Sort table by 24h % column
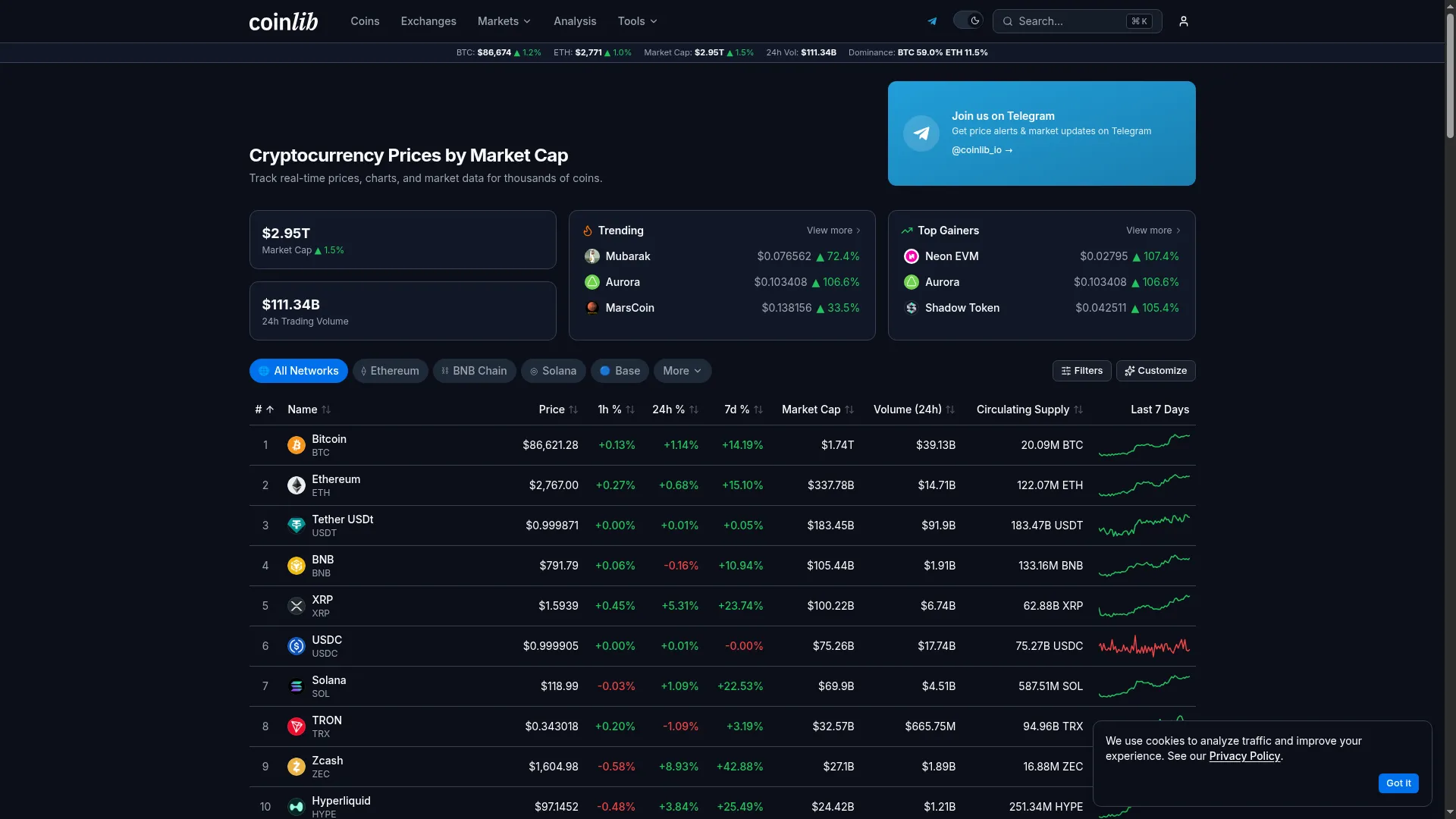1456x819 pixels. tap(675, 409)
